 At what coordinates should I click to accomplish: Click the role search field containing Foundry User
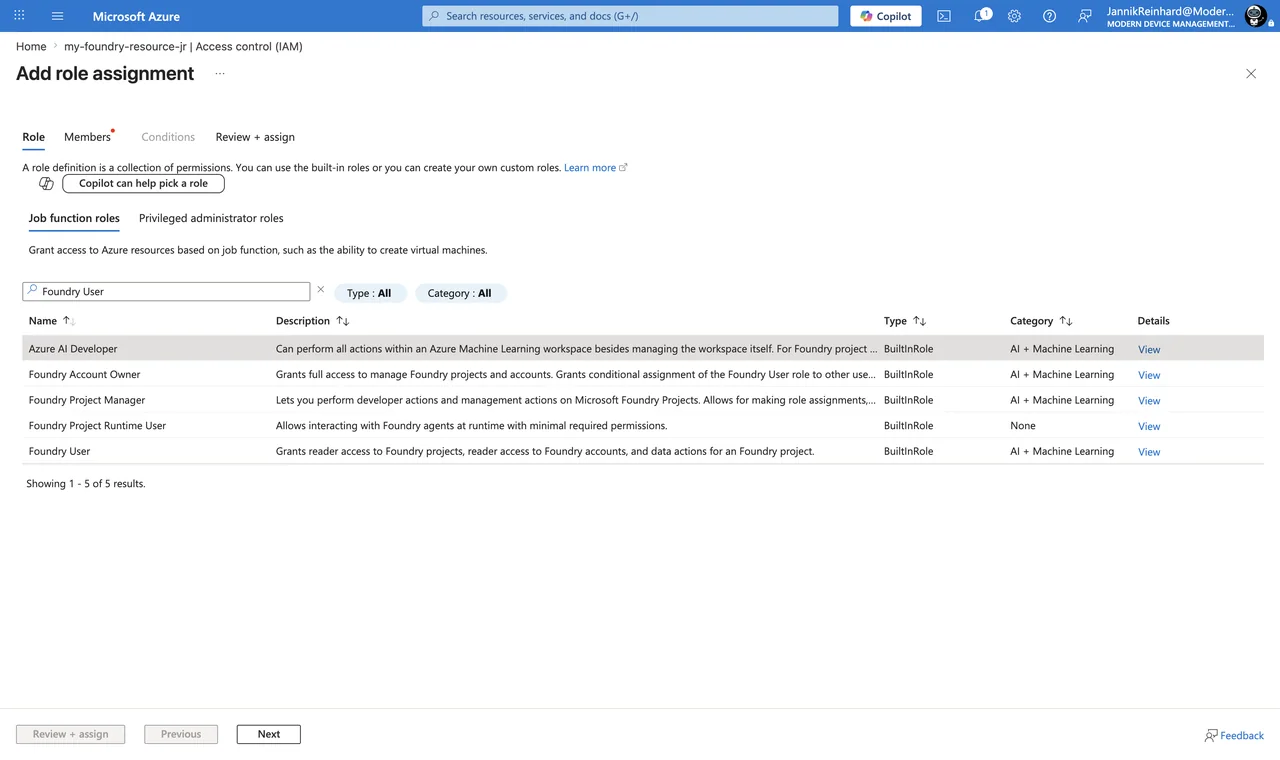166,291
